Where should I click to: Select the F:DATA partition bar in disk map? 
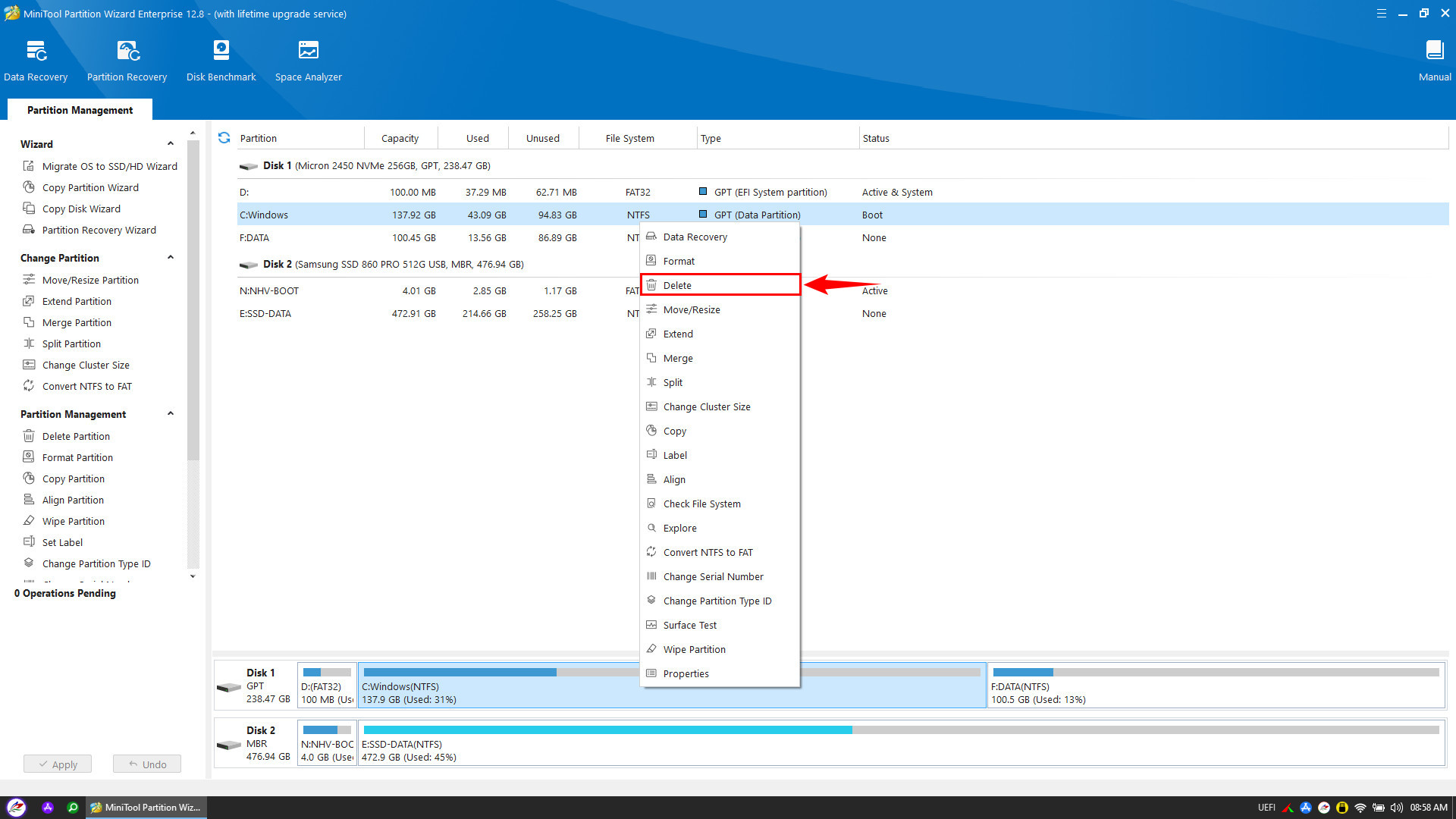coord(1215,686)
